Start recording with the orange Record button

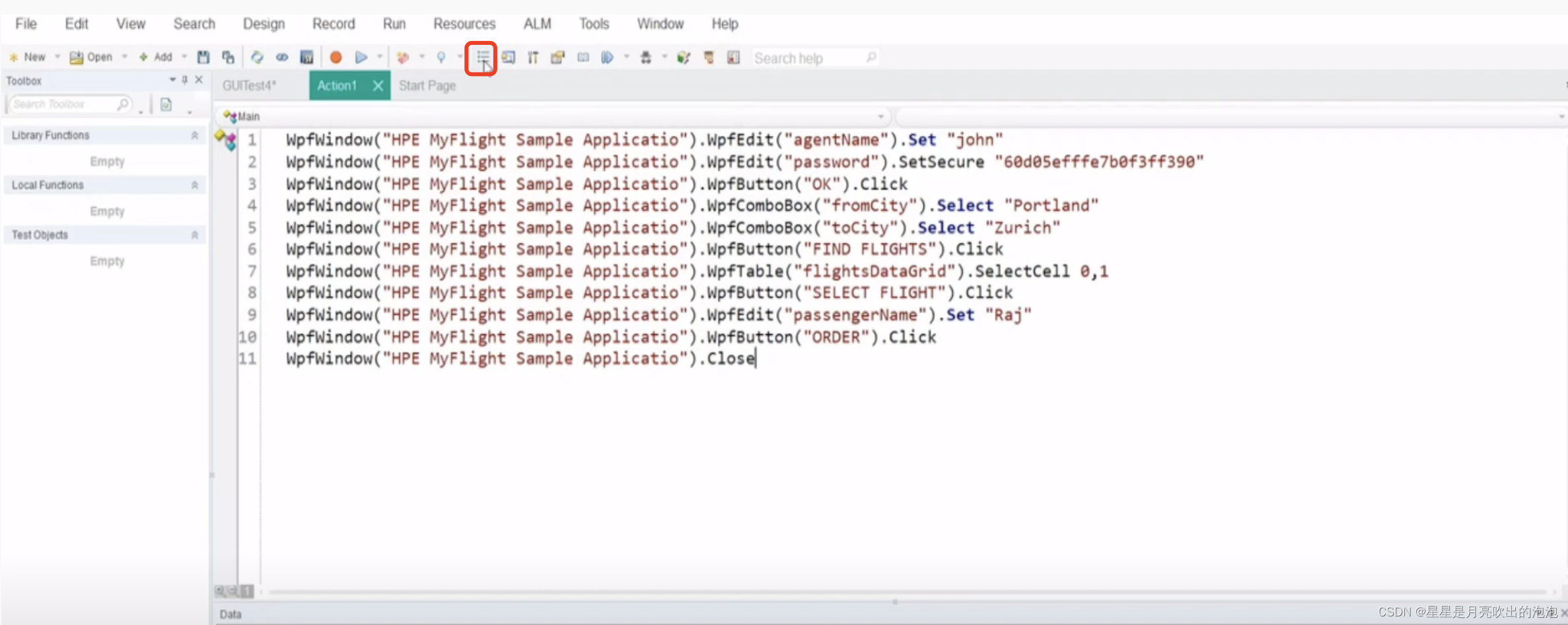coord(336,57)
